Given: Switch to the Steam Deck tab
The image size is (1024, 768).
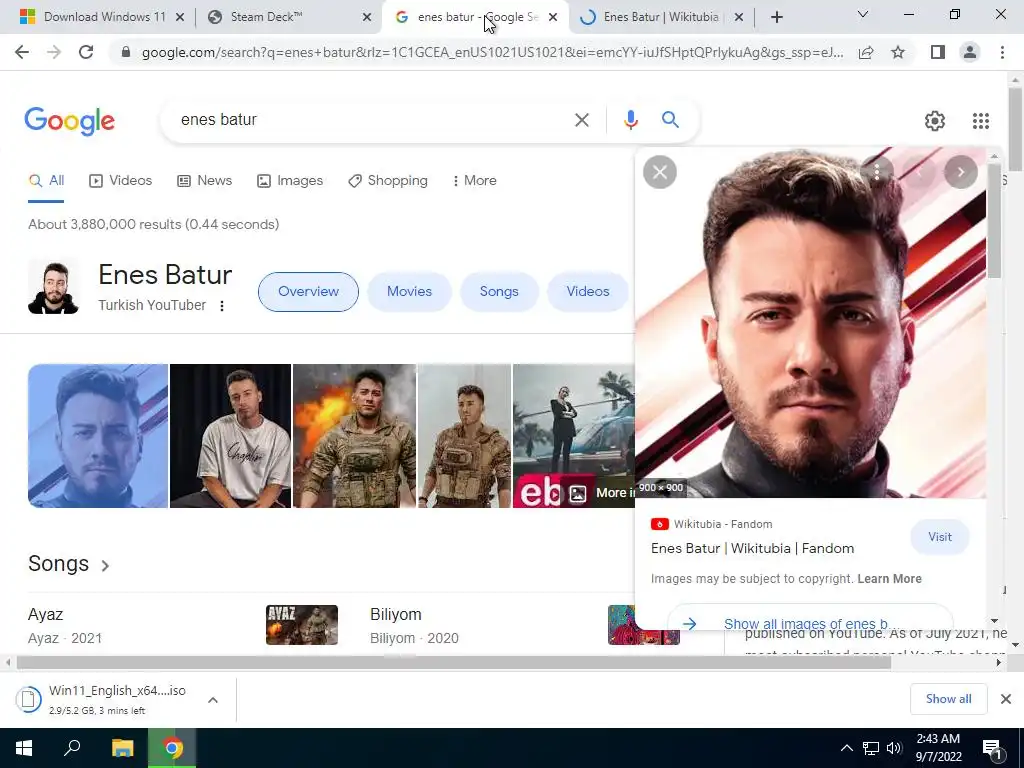Looking at the screenshot, I should point(287,17).
